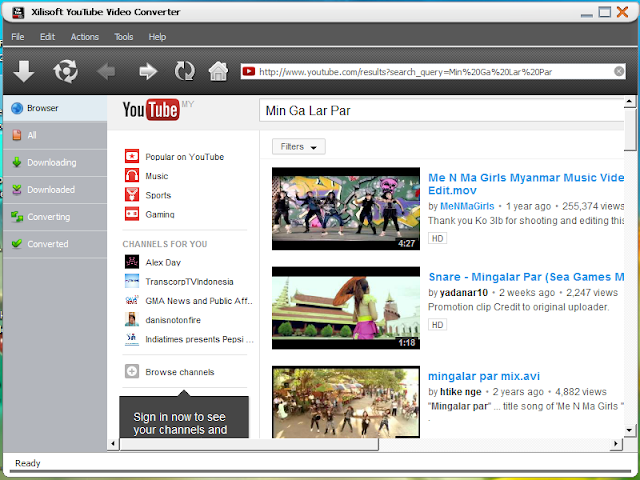Go back with the left arrow icon

(x=106, y=71)
